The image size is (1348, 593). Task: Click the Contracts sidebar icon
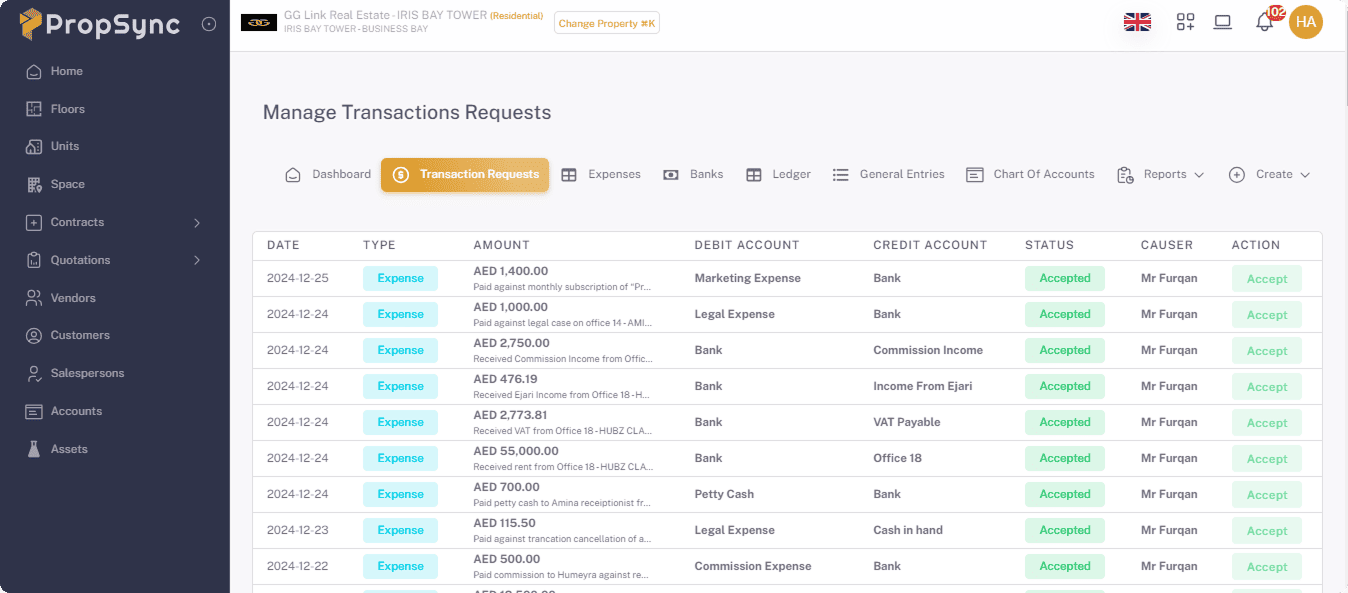(x=34, y=222)
